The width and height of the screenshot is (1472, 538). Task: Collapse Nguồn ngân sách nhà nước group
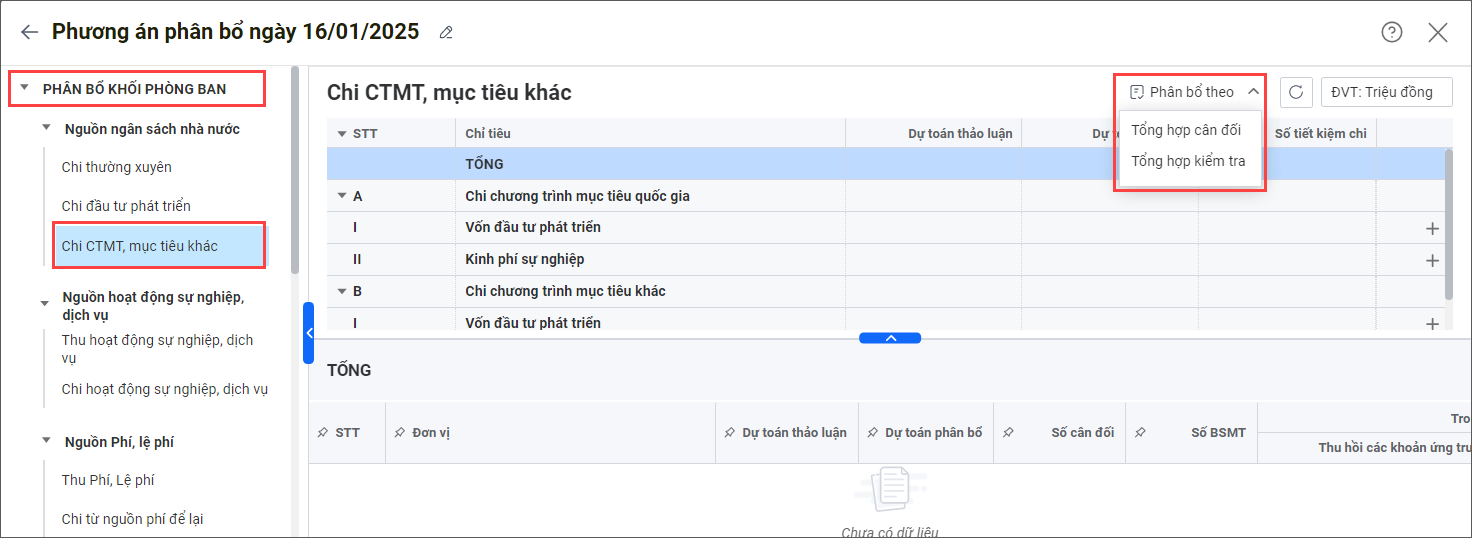coord(46,128)
